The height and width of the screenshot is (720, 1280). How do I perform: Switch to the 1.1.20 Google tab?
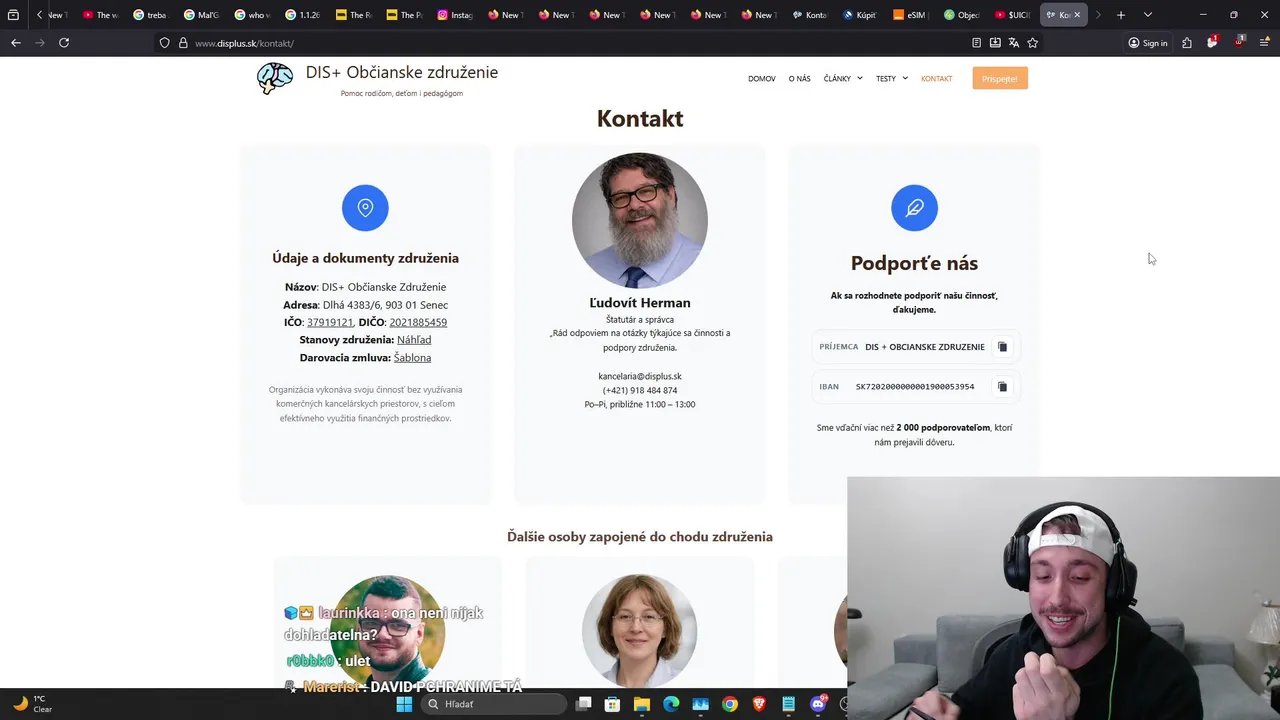pyautogui.click(x=305, y=15)
